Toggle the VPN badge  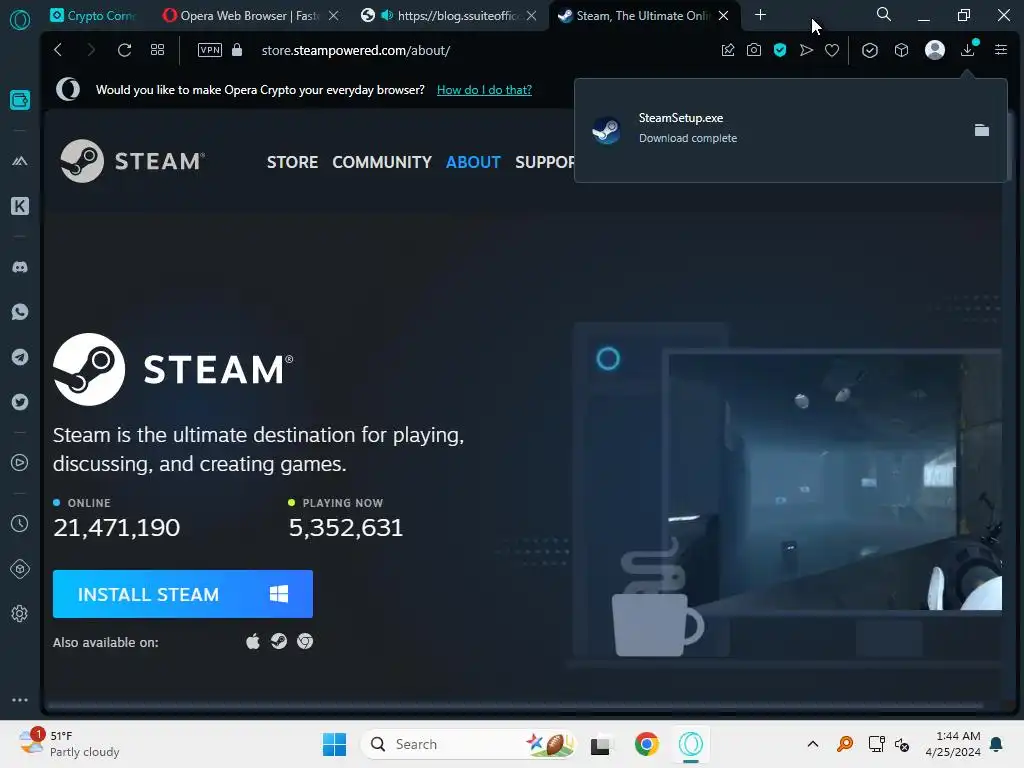tap(210, 50)
